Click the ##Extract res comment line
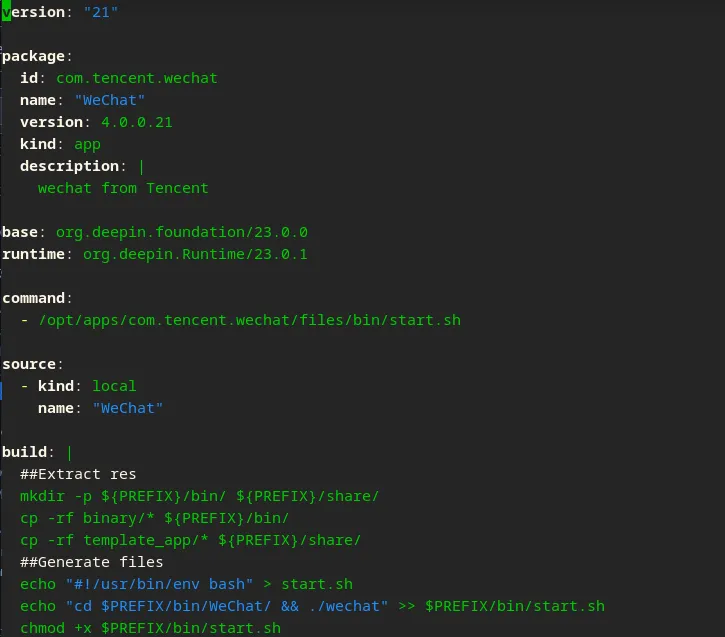Viewport: 725px width, 637px height. pyautogui.click(x=78, y=474)
